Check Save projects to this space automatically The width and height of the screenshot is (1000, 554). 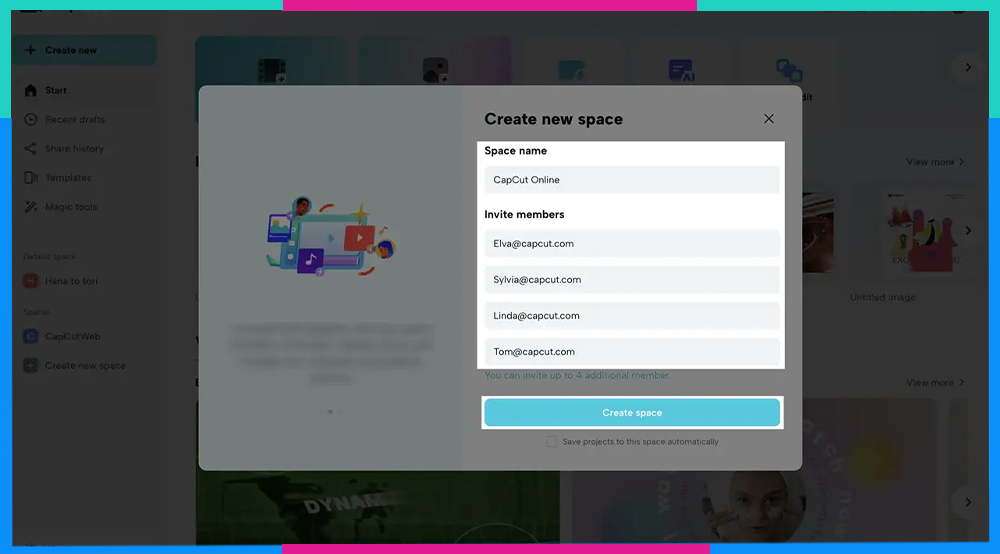(x=551, y=441)
